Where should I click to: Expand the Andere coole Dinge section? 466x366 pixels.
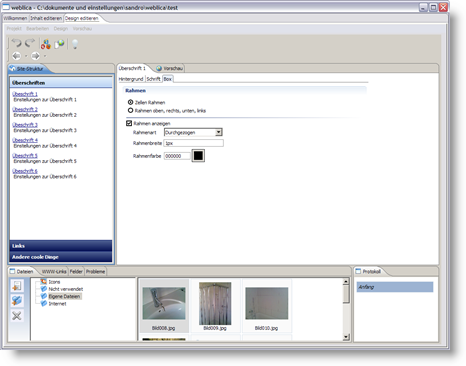(61, 257)
